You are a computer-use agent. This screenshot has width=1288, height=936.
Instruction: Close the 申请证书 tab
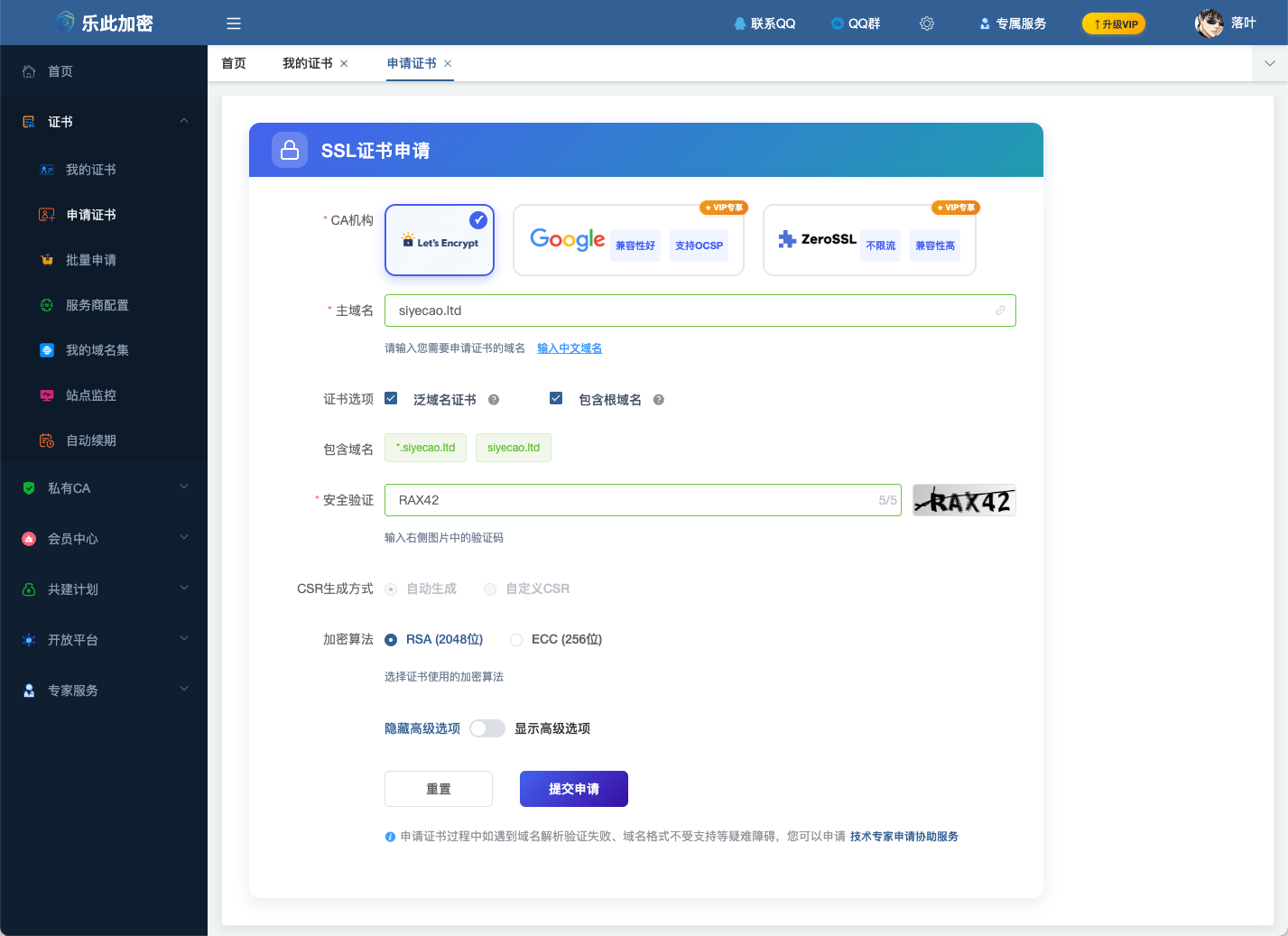(448, 63)
